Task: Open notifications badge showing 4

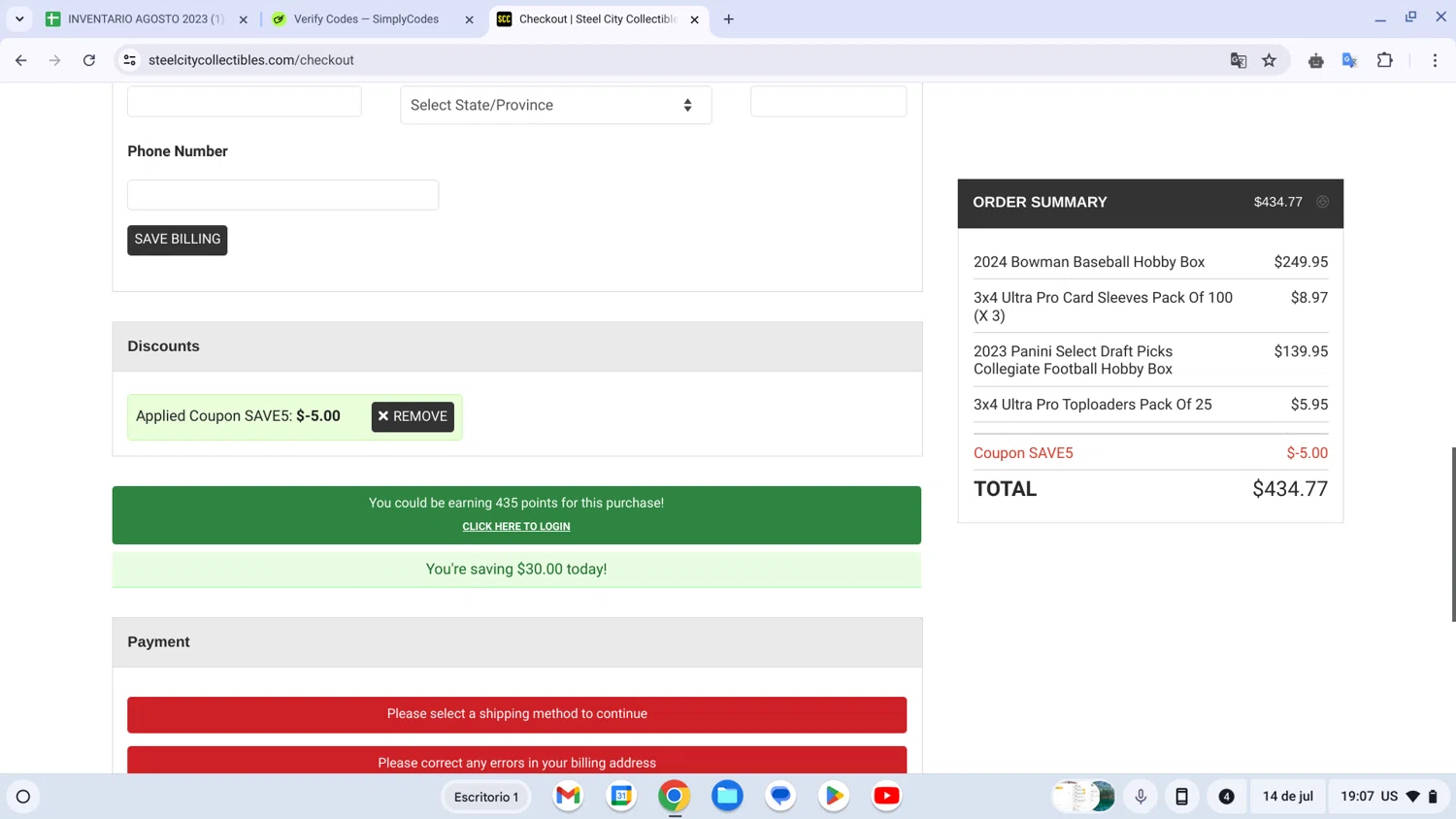Action: [1226, 797]
